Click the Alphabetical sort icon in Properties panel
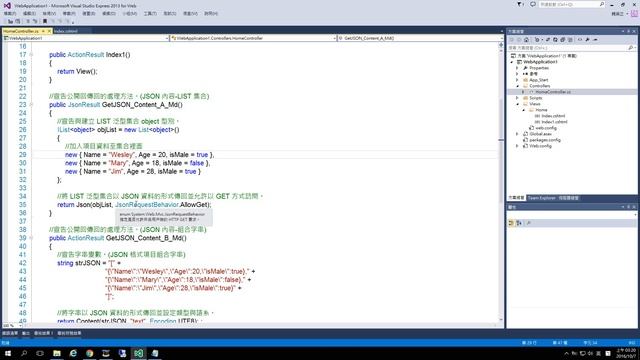Image resolution: width=640 pixels, height=360 pixels. coord(519,223)
